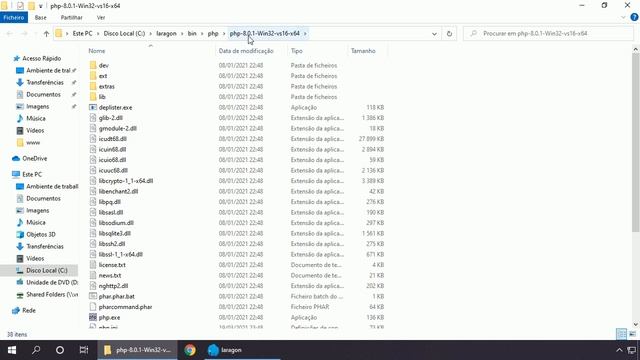Select phar.phar.bat batch file icon

[x=93, y=296]
